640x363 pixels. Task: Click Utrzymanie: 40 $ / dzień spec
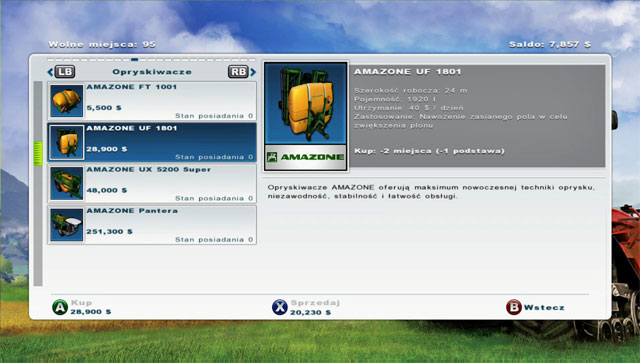click(409, 108)
